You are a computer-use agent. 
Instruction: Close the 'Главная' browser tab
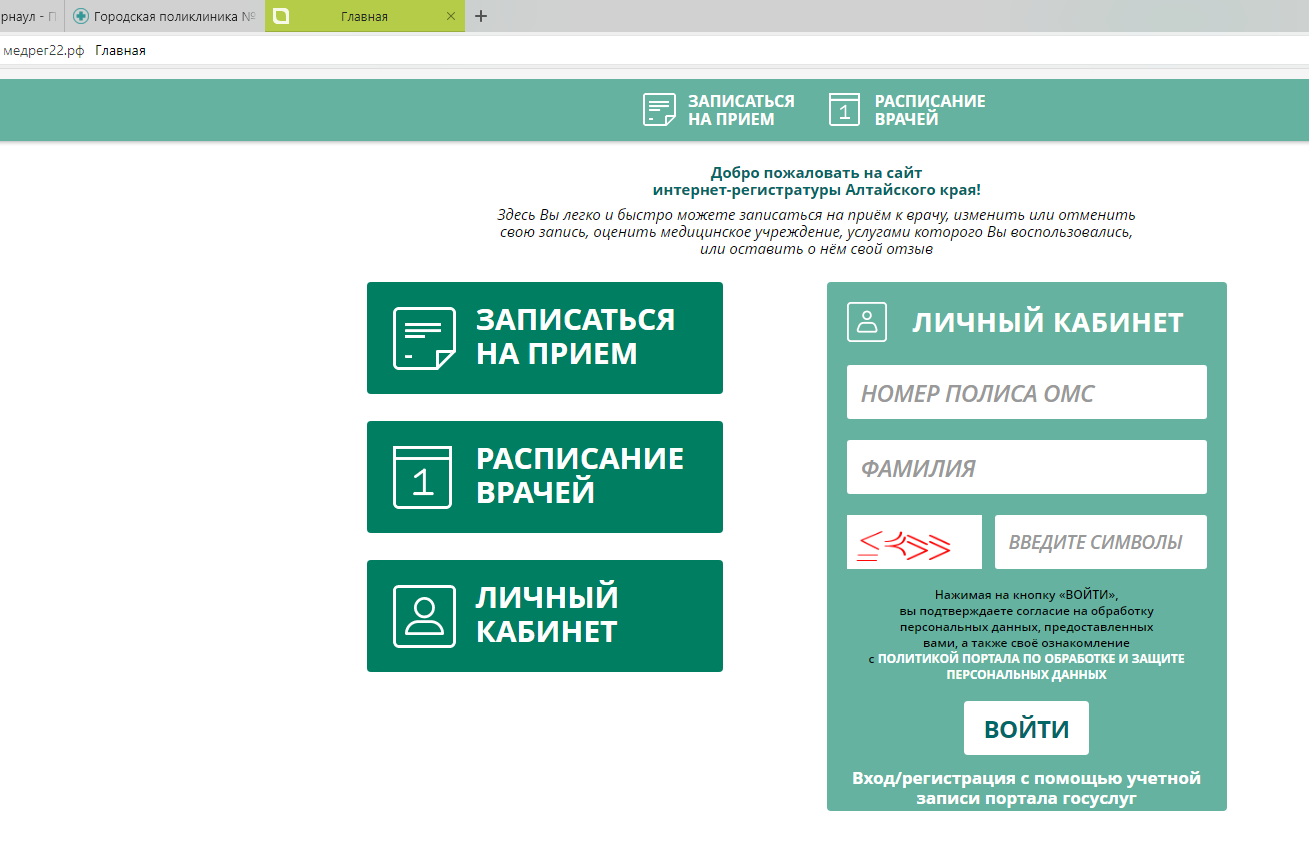(451, 16)
